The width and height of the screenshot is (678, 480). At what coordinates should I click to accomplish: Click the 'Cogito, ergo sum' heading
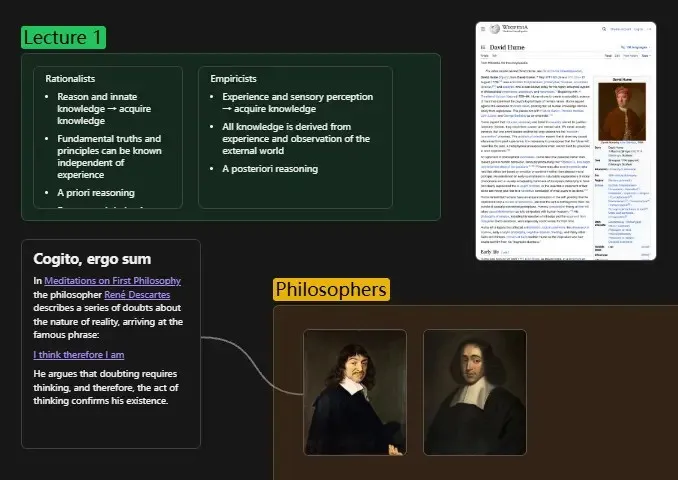(92, 259)
